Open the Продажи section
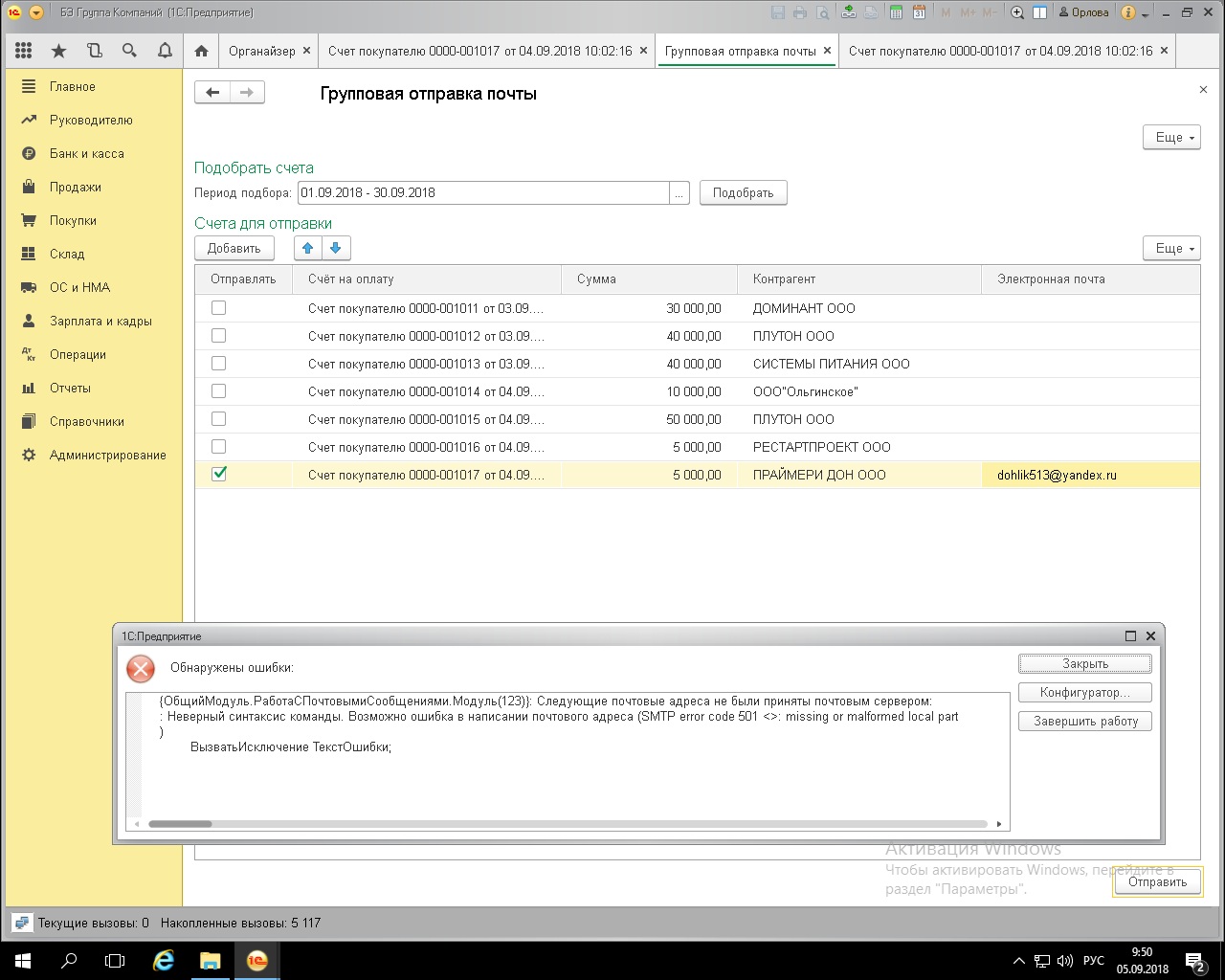 point(76,187)
